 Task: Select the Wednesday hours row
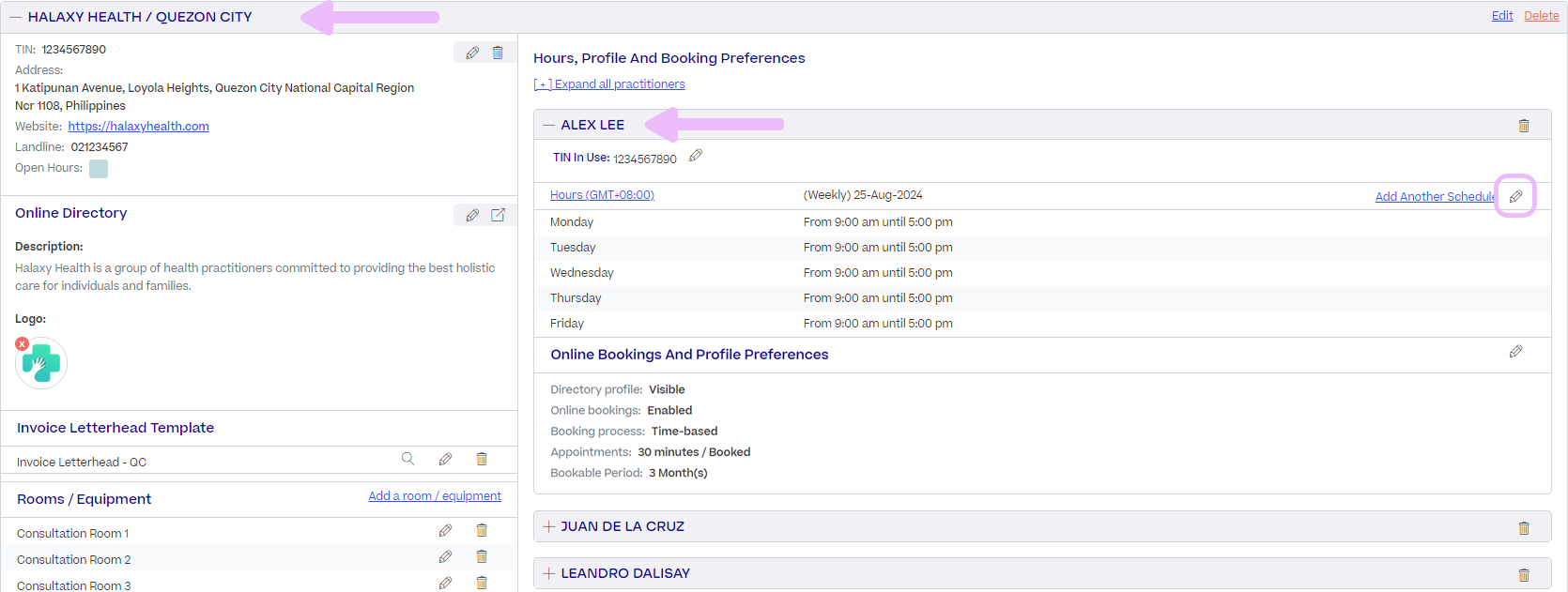(x=1042, y=273)
